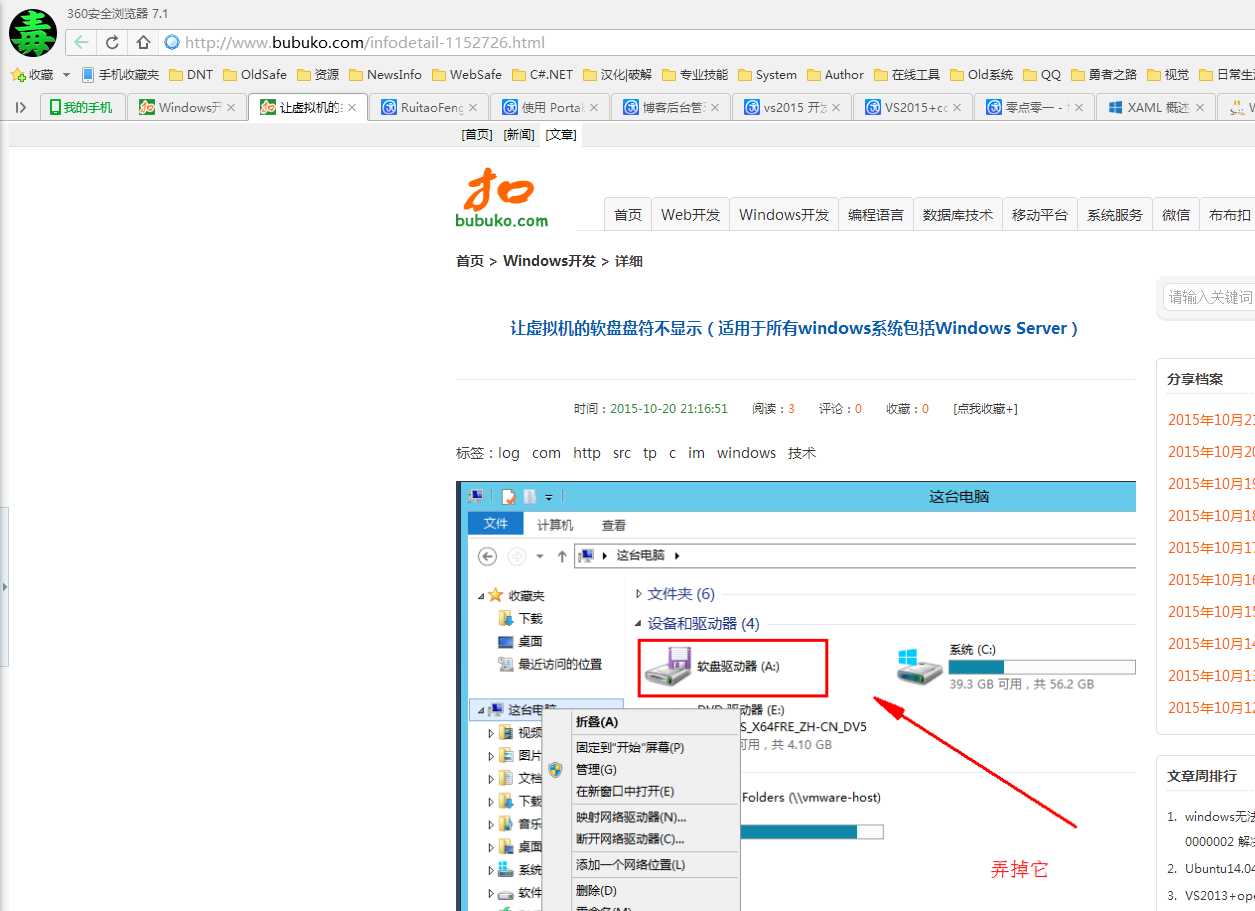Open the Web开发 navigation menu item
Viewport: 1255px width, 911px height.
point(691,214)
